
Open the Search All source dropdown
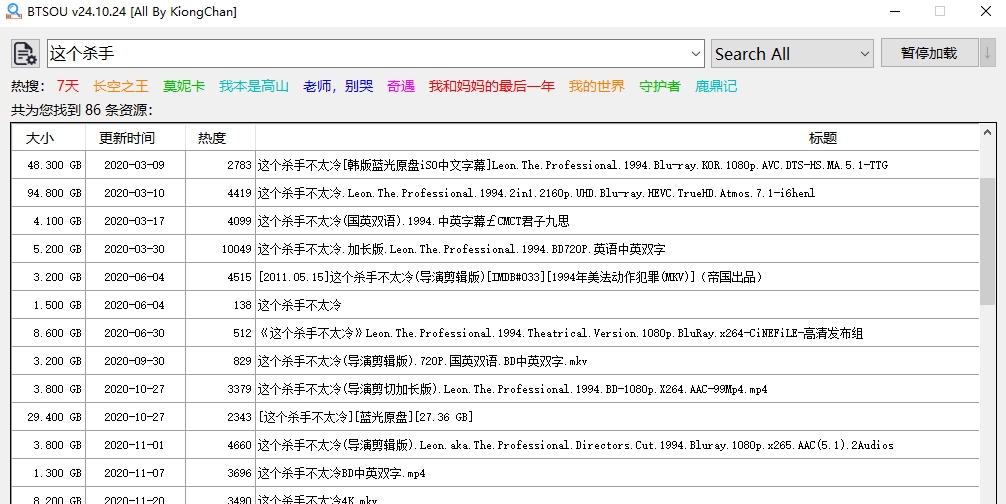click(793, 54)
